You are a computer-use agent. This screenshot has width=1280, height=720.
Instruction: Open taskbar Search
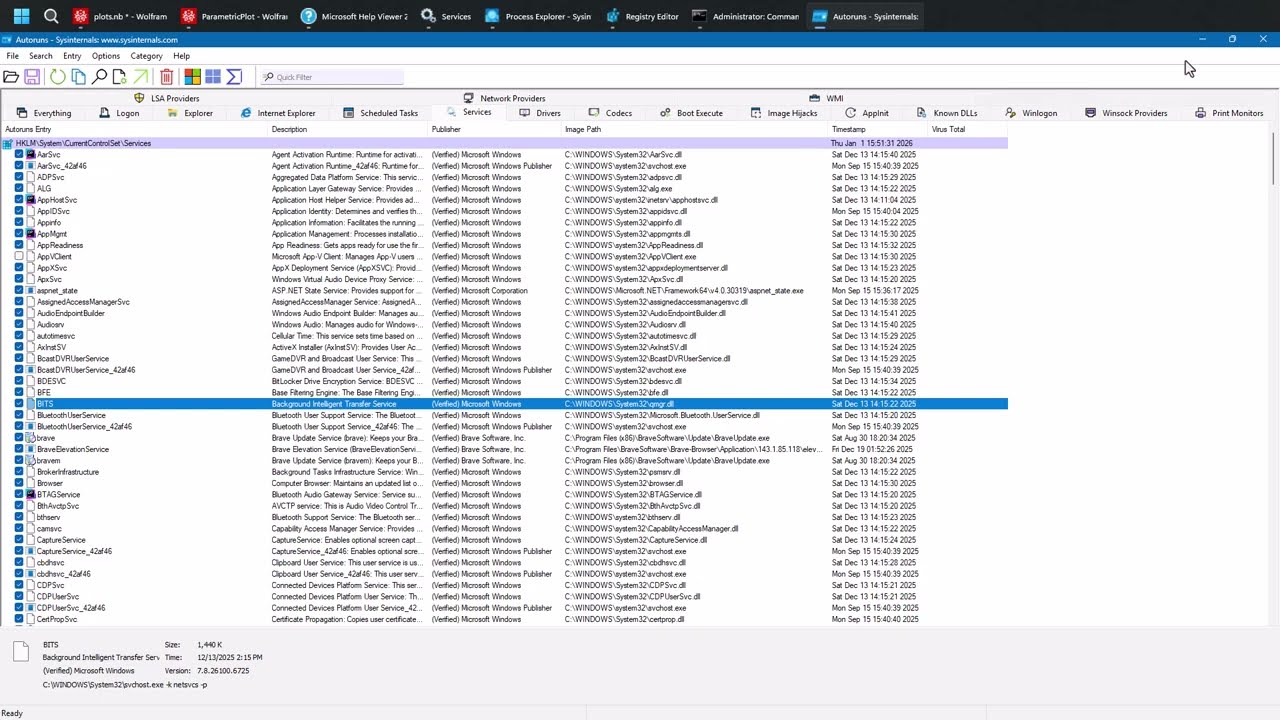(51, 16)
